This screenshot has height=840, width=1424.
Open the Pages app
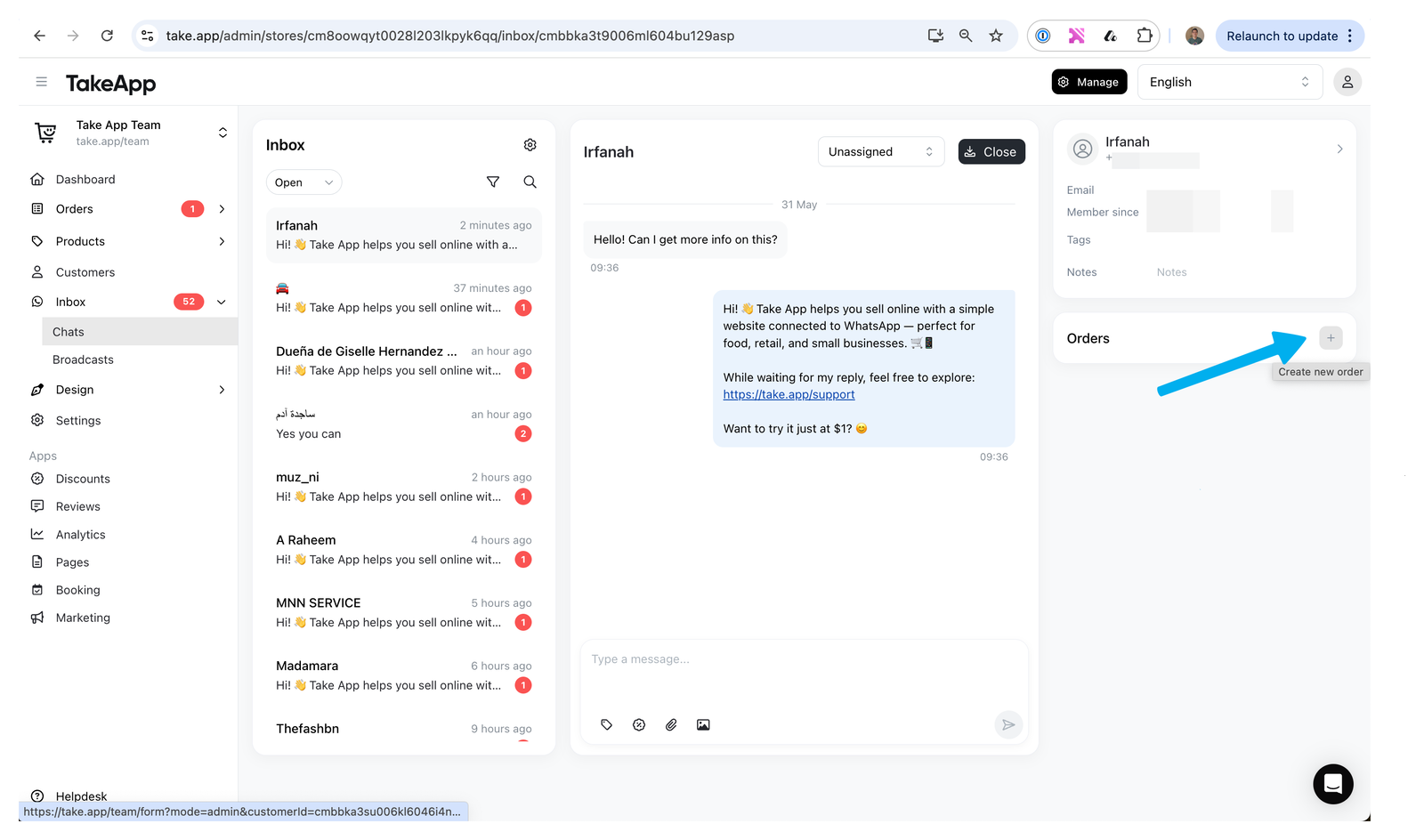coord(72,562)
